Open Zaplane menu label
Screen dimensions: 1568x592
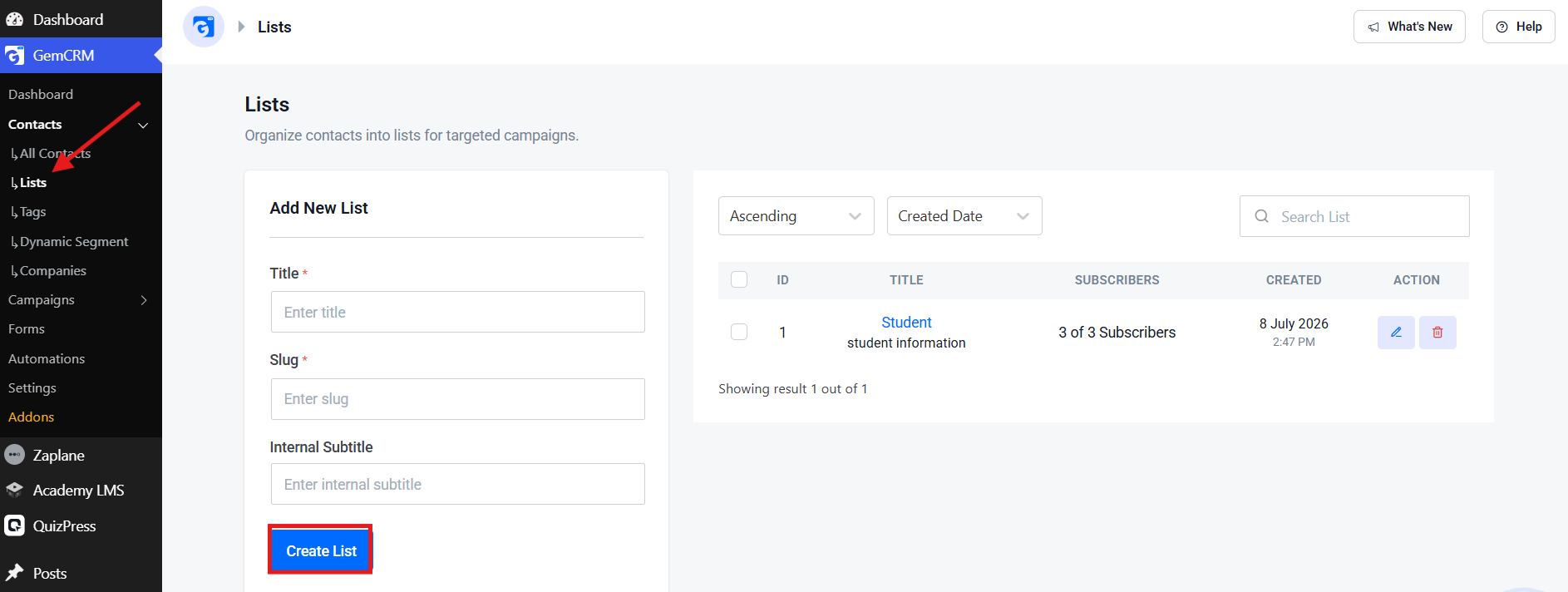click(x=59, y=455)
